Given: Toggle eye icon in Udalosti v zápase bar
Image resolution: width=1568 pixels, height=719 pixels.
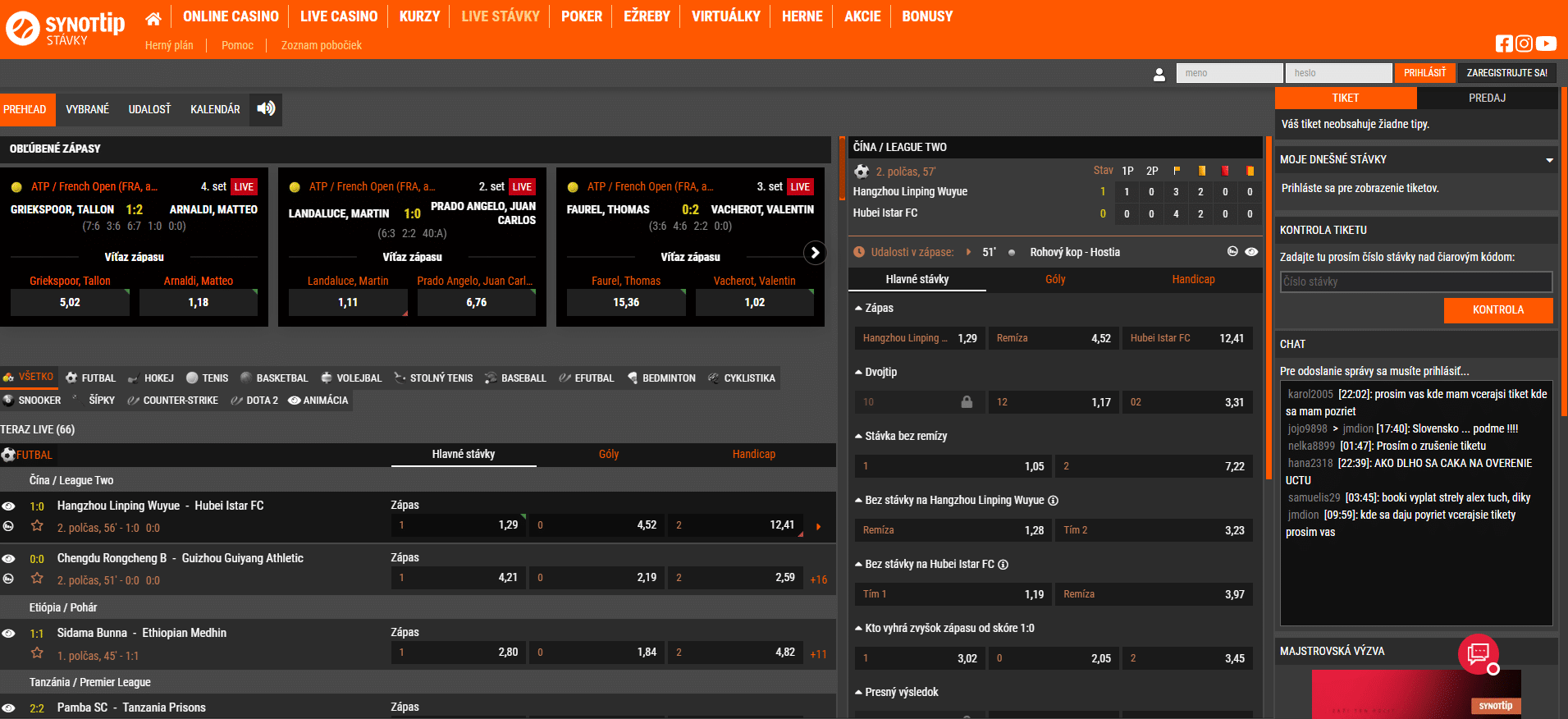Looking at the screenshot, I should 1251,252.
